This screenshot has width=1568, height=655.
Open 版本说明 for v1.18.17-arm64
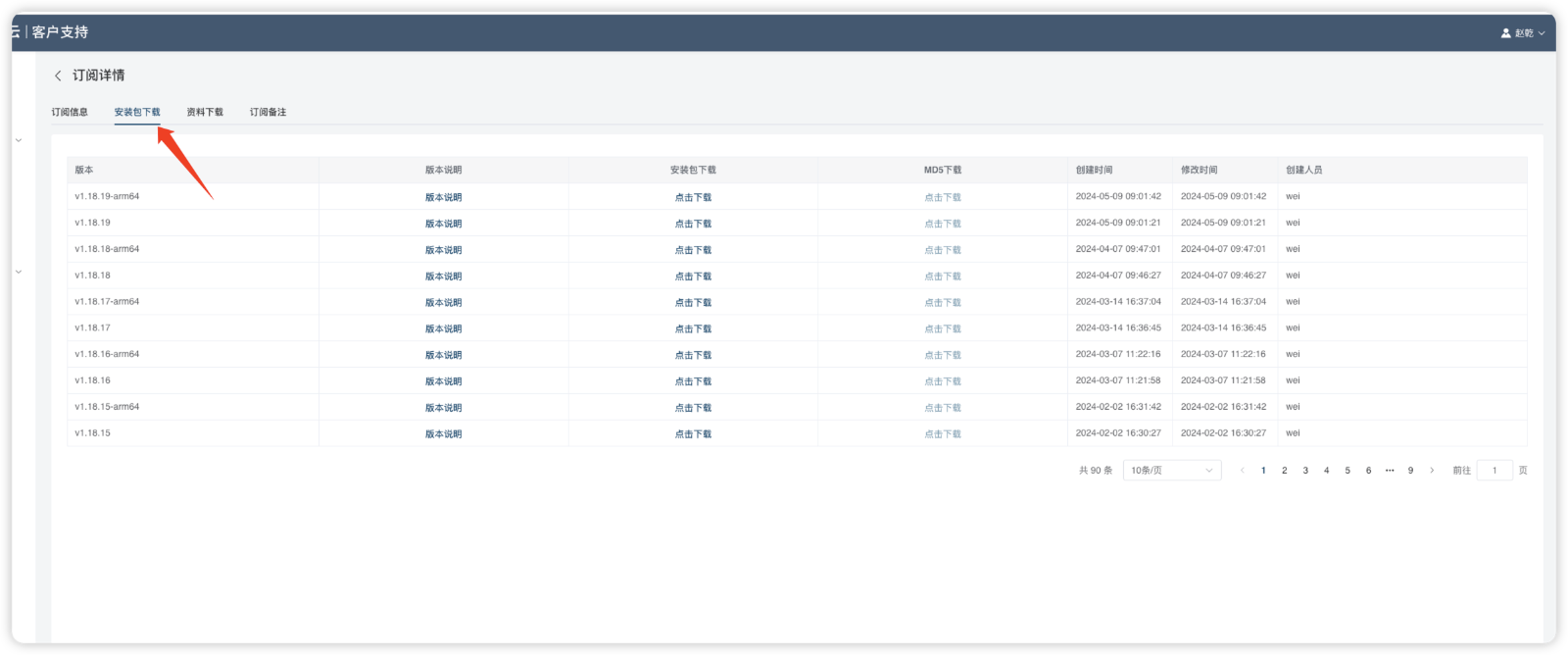coord(443,303)
